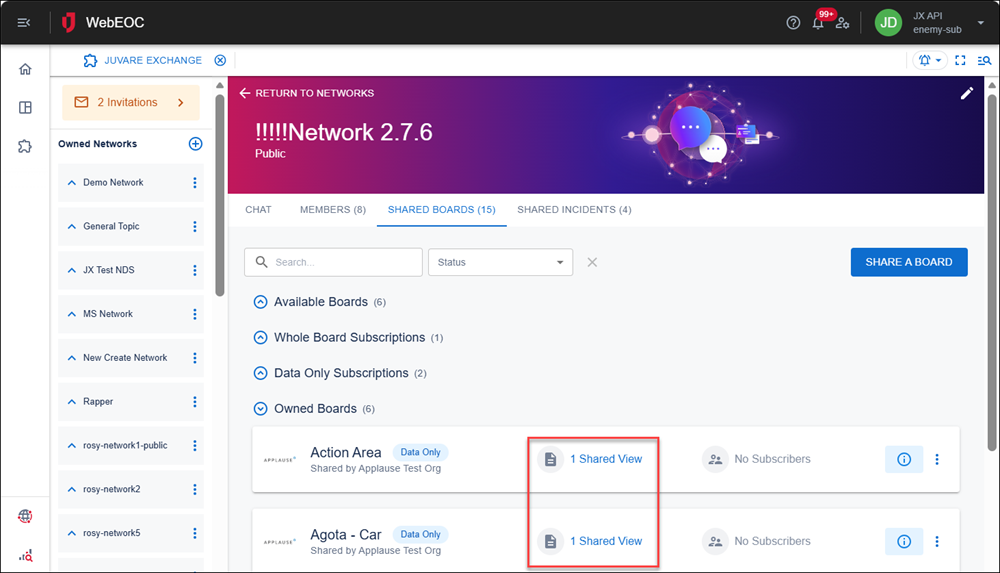Open the Juvare Exchange puzzle icon in sidebar
1000x573 pixels.
pyautogui.click(x=25, y=146)
